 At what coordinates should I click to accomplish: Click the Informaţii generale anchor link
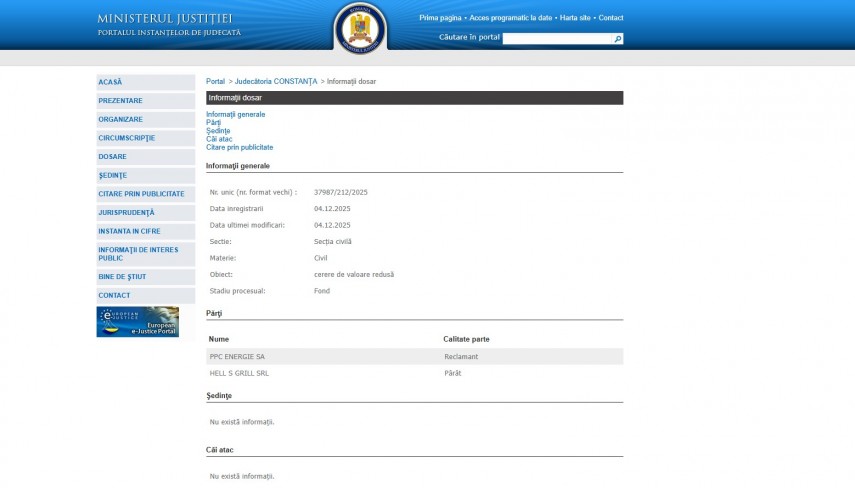pos(235,115)
